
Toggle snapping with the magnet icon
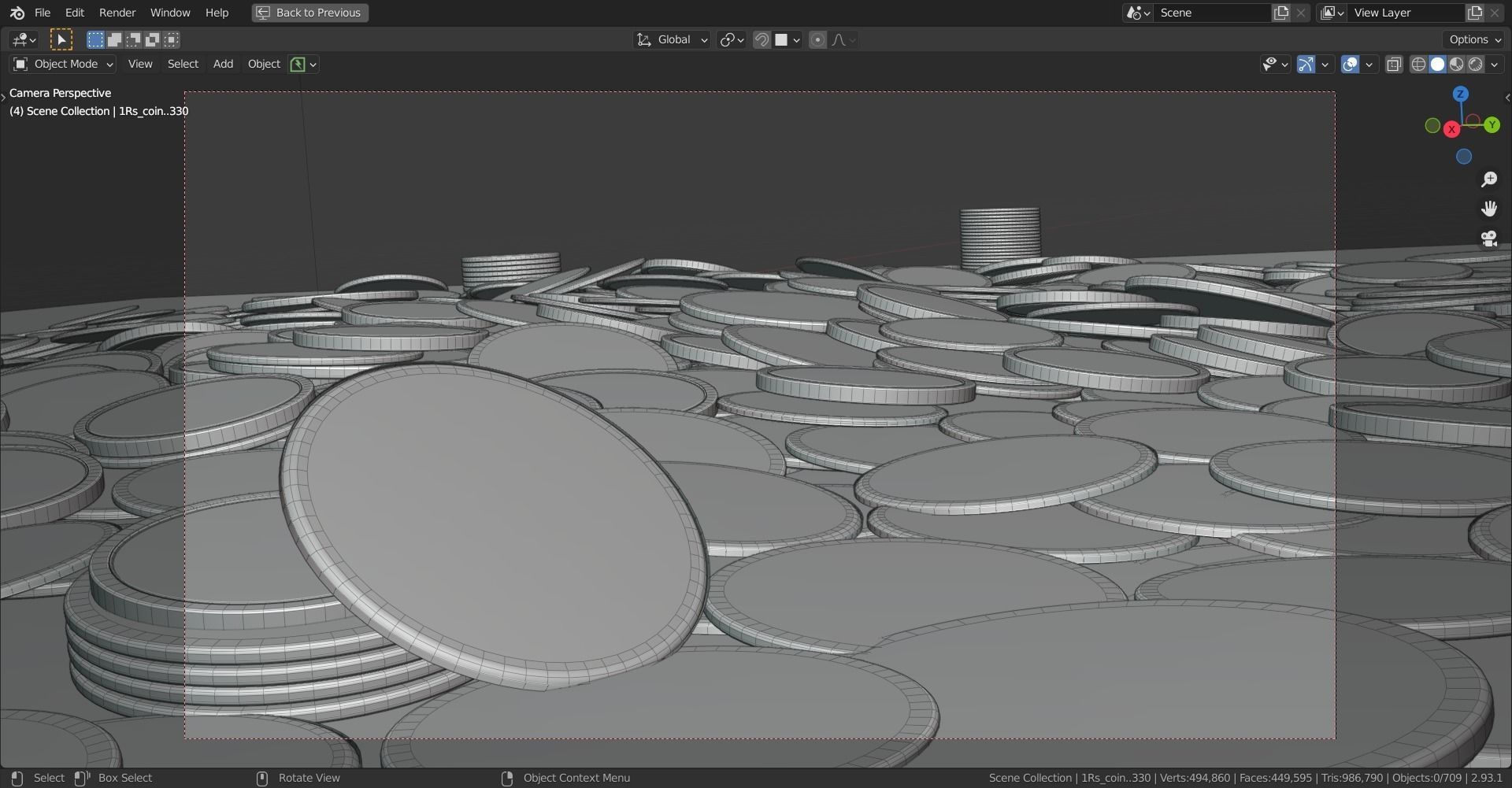pyautogui.click(x=761, y=39)
